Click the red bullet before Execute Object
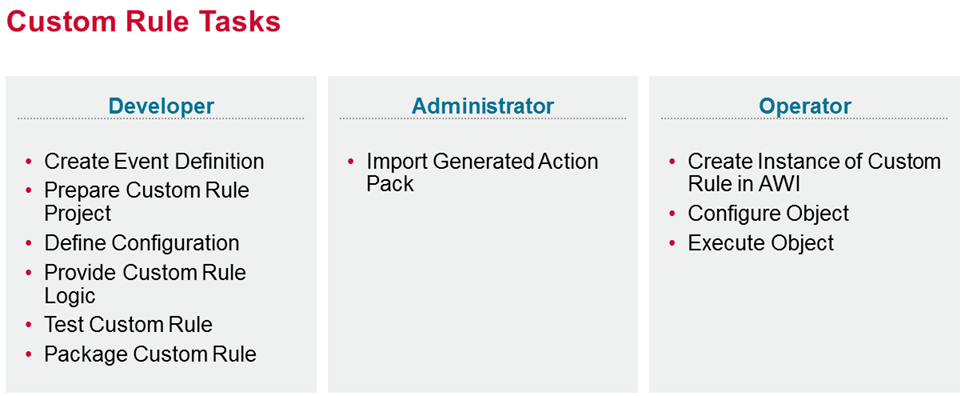This screenshot has width=965, height=396. [x=672, y=243]
